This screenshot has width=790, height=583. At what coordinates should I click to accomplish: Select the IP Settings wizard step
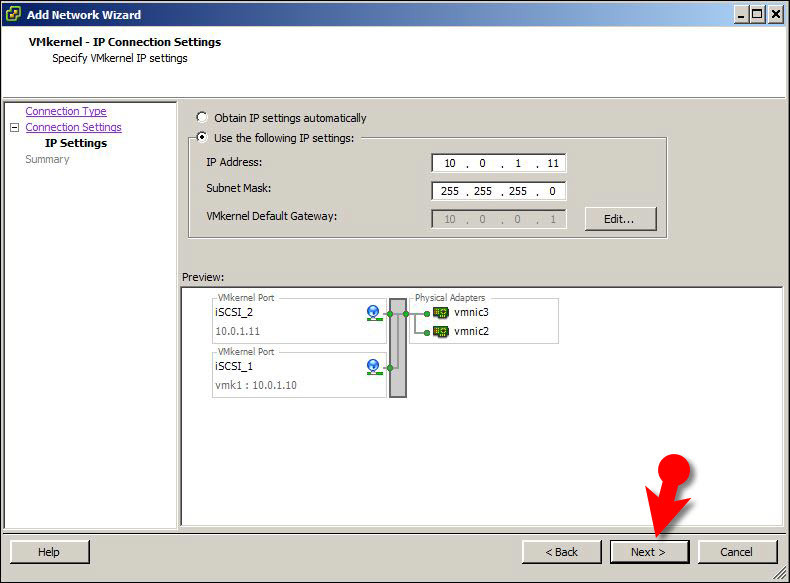pyautogui.click(x=76, y=143)
